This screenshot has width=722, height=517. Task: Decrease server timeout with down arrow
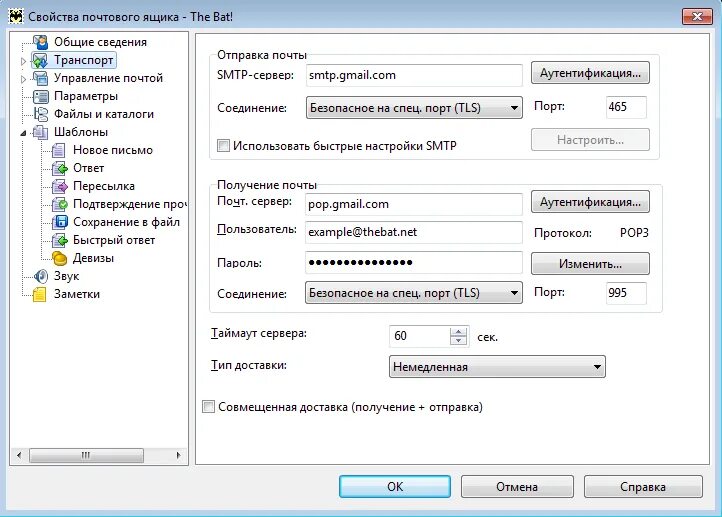tap(458, 341)
